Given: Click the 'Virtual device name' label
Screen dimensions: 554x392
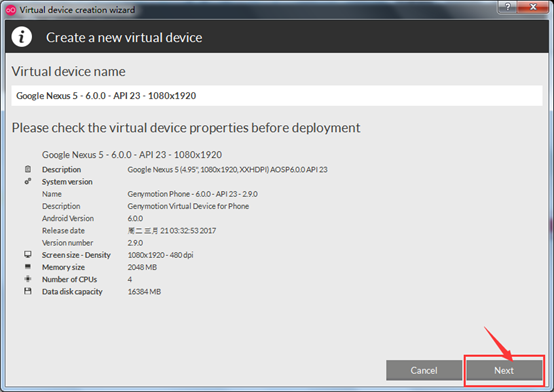Looking at the screenshot, I should tap(69, 71).
